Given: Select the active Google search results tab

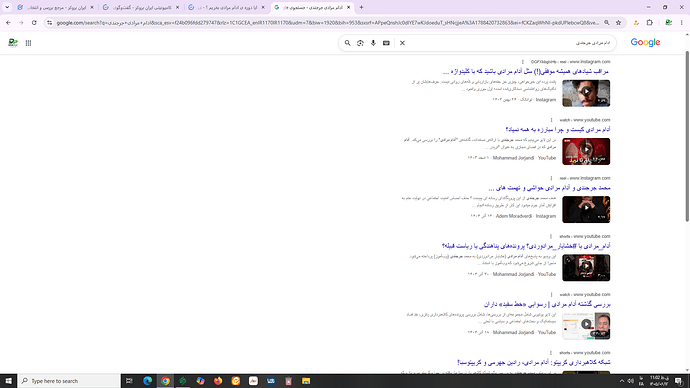Looking at the screenshot, I should pyautogui.click(x=312, y=7).
